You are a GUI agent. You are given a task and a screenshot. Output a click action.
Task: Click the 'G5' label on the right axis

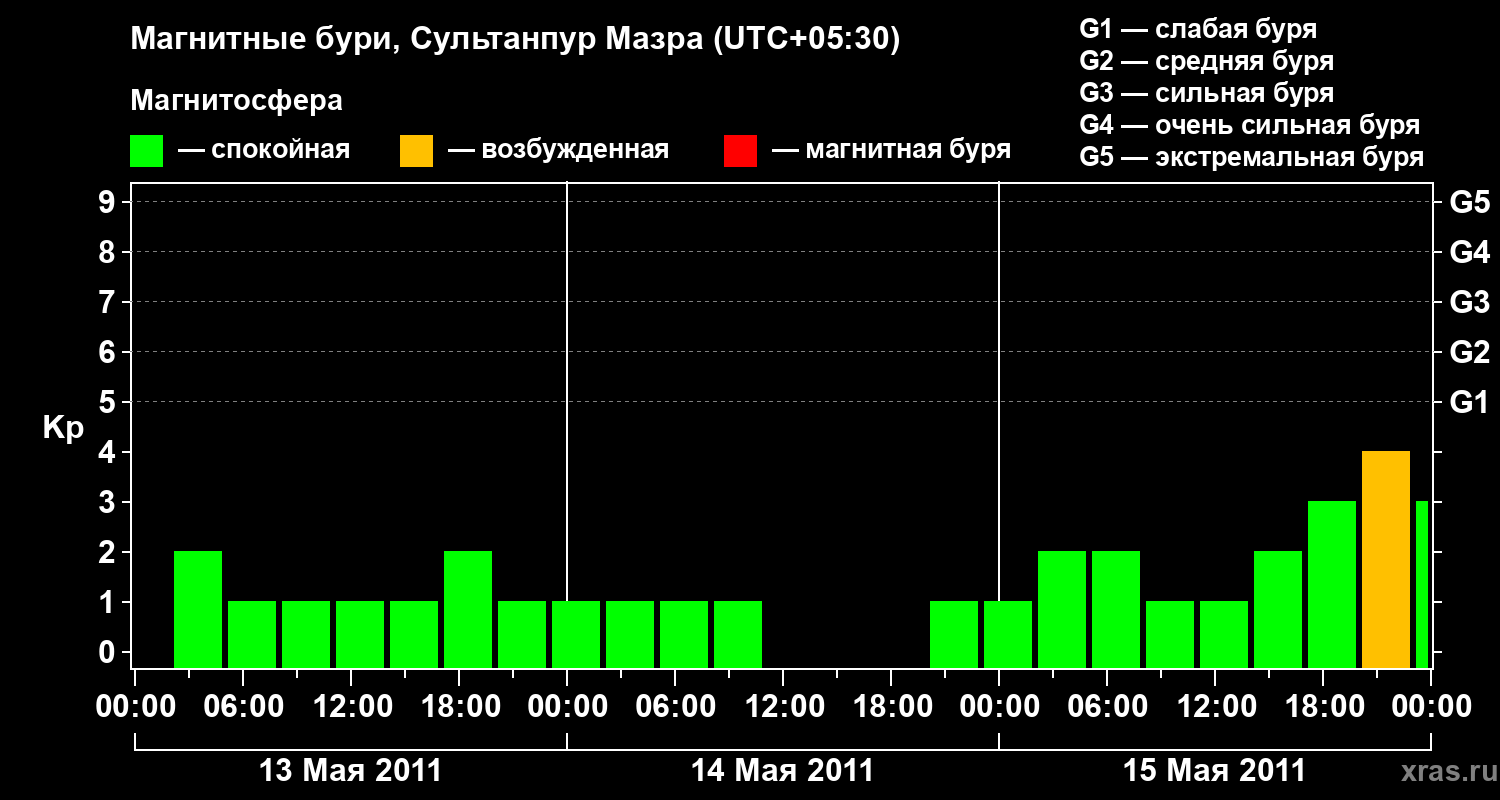point(1469,202)
